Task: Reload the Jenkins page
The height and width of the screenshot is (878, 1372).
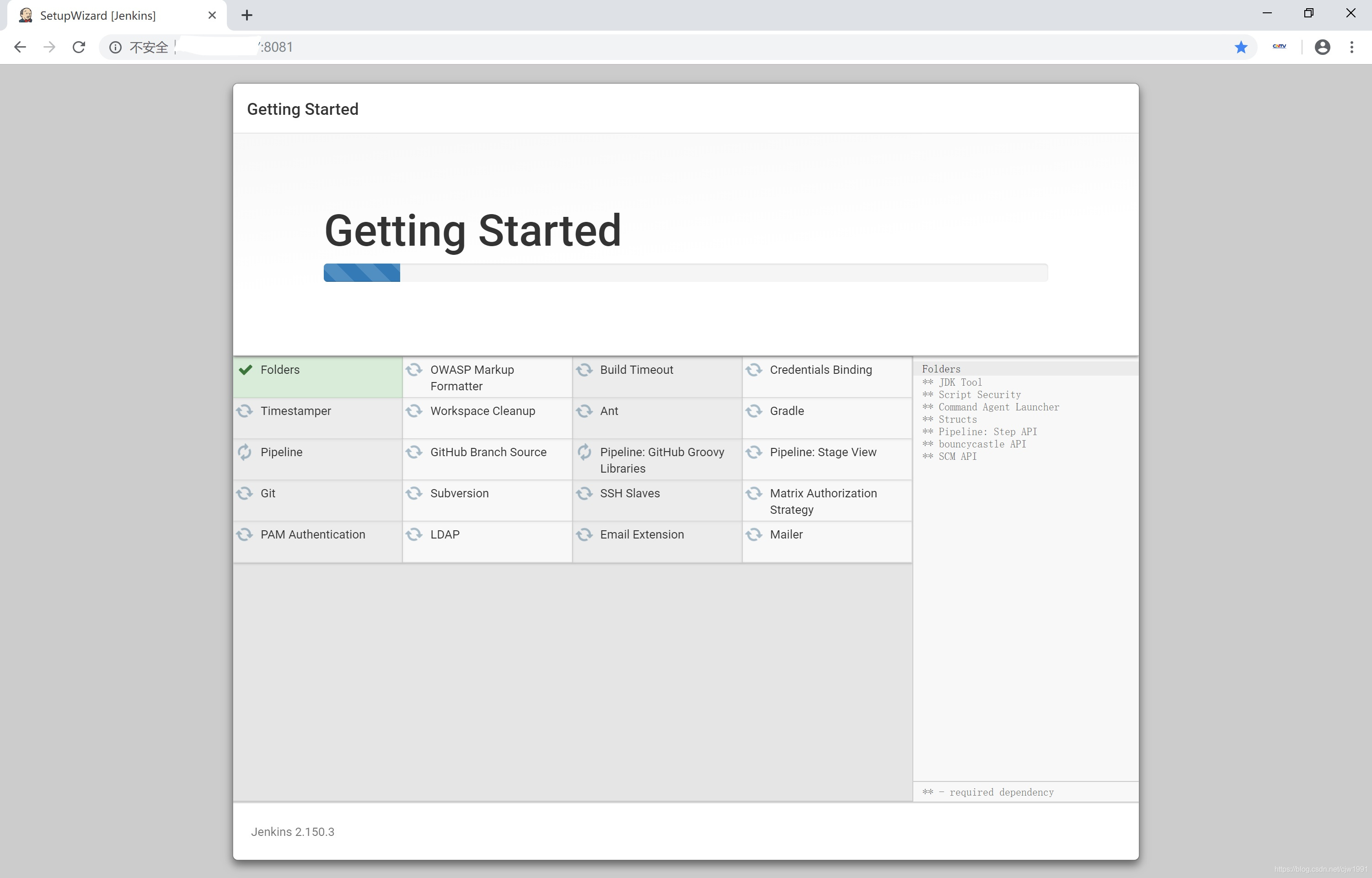Action: [x=79, y=47]
